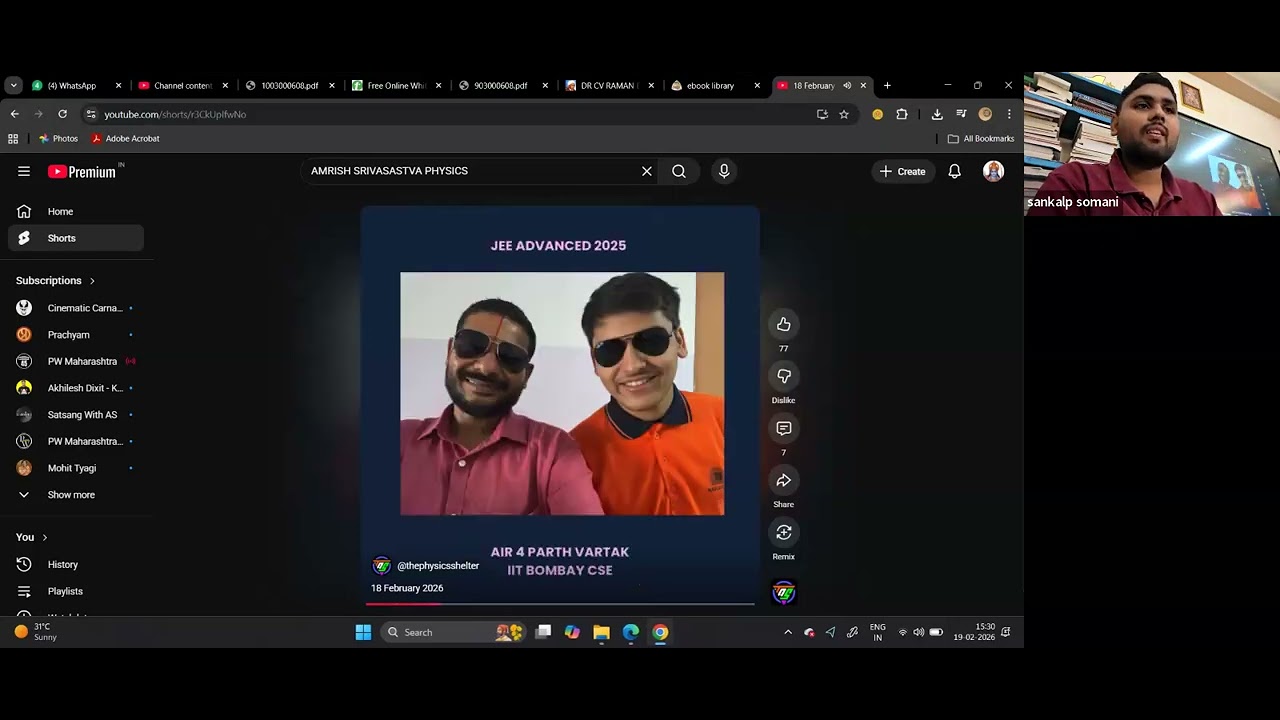Switch to the Channel content tab
Image resolution: width=1280 pixels, height=720 pixels.
tap(183, 86)
